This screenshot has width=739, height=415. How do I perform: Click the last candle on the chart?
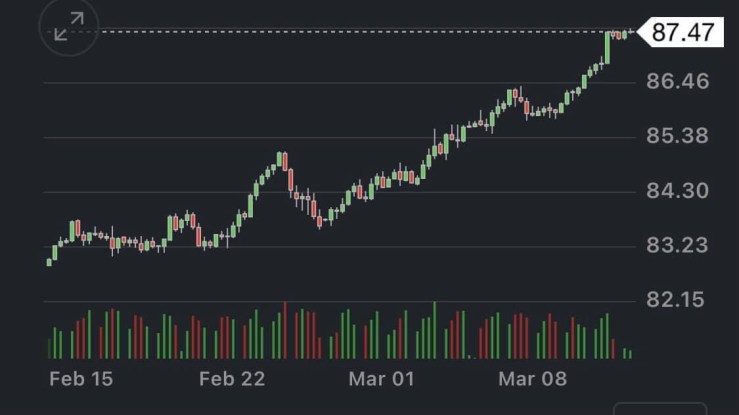tap(629, 35)
